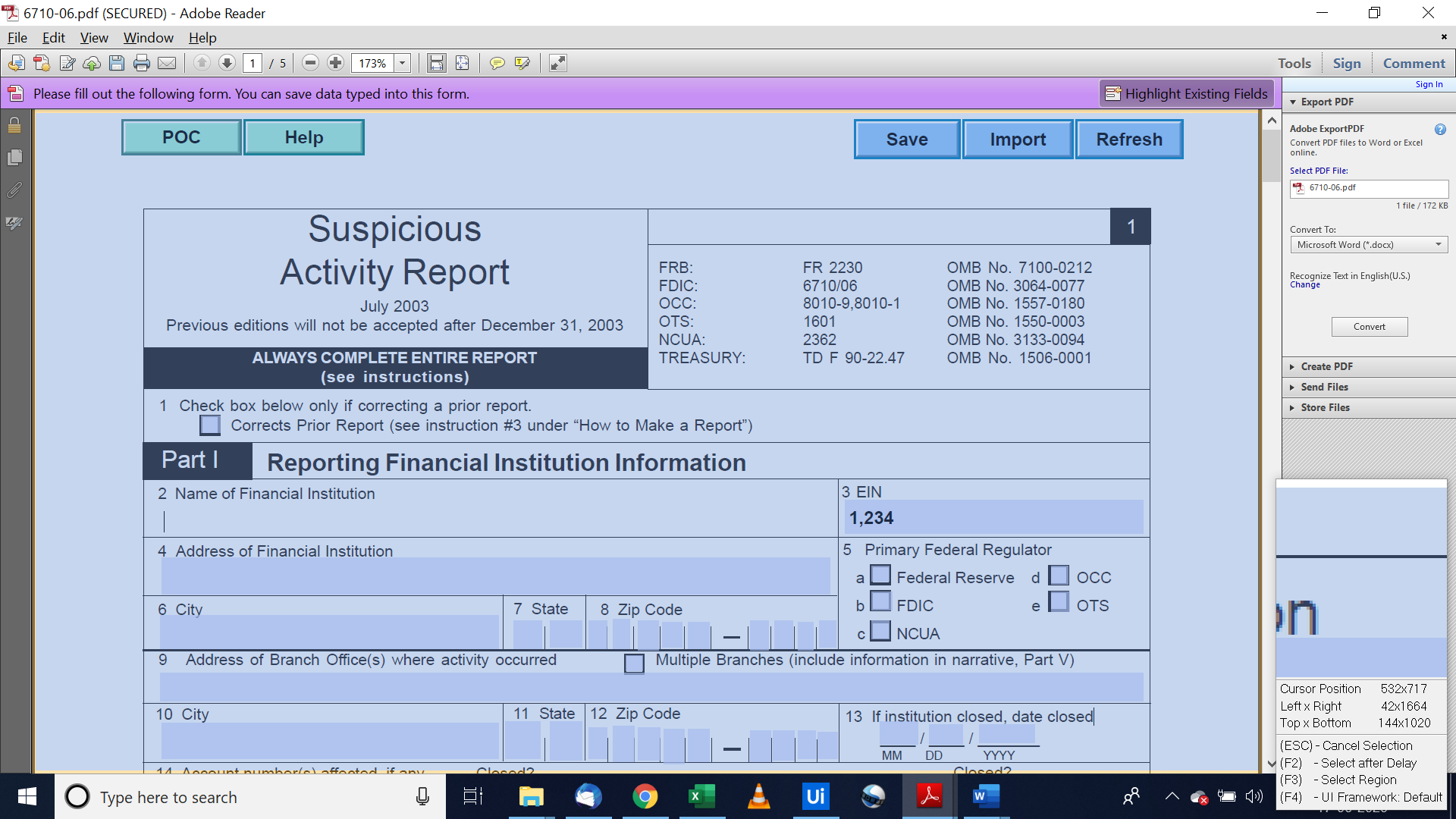Select the highlight text tool
Screen dimensions: 1456x819
[522, 63]
